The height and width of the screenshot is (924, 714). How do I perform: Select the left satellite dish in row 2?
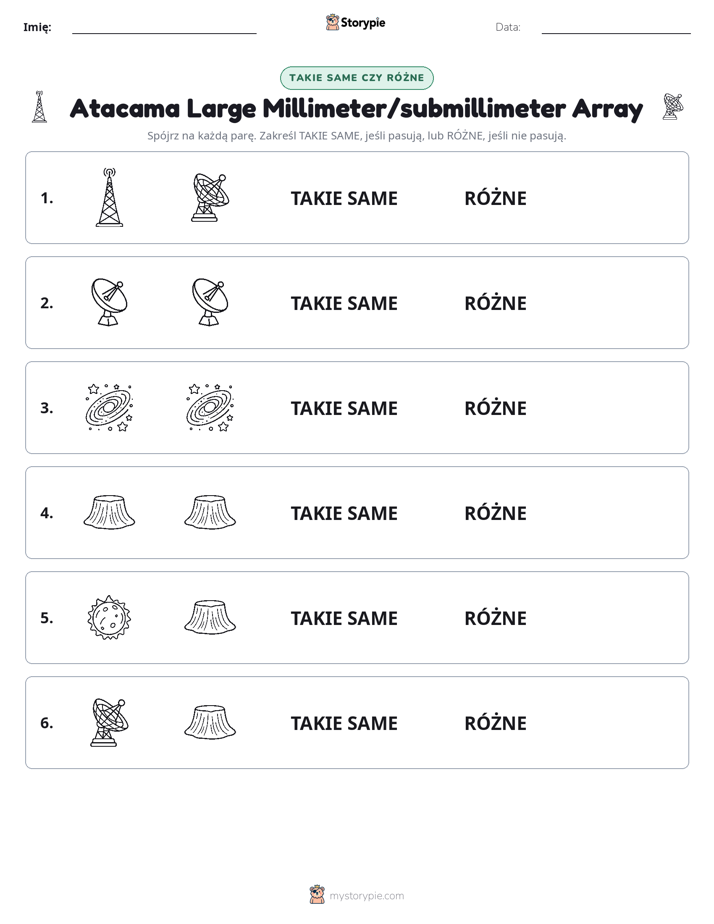click(110, 302)
